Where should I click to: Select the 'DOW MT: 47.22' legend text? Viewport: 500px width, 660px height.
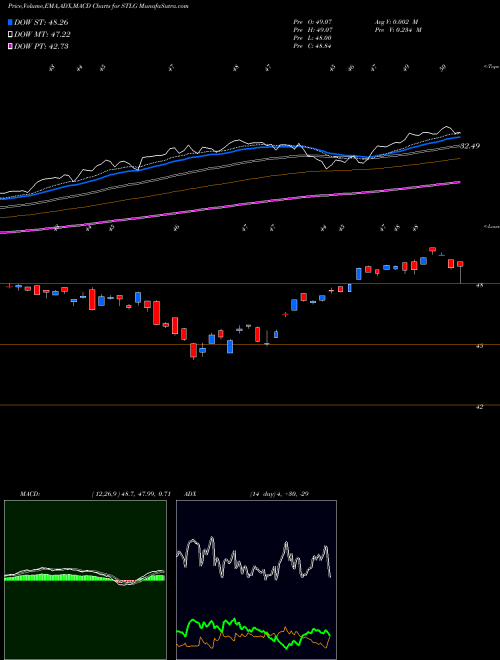pyautogui.click(x=42, y=35)
